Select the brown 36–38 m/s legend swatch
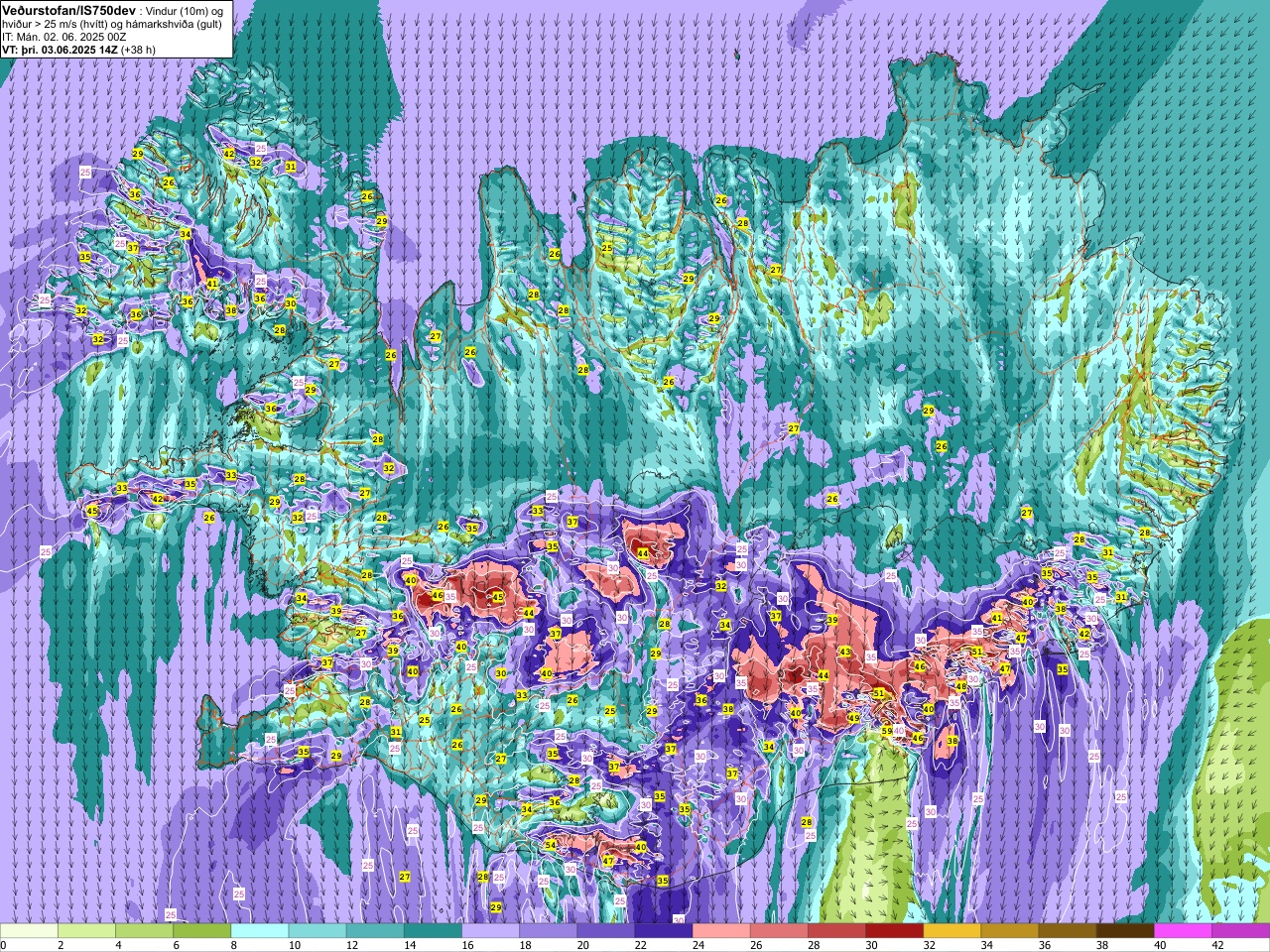1270x952 pixels. (x=1068, y=931)
